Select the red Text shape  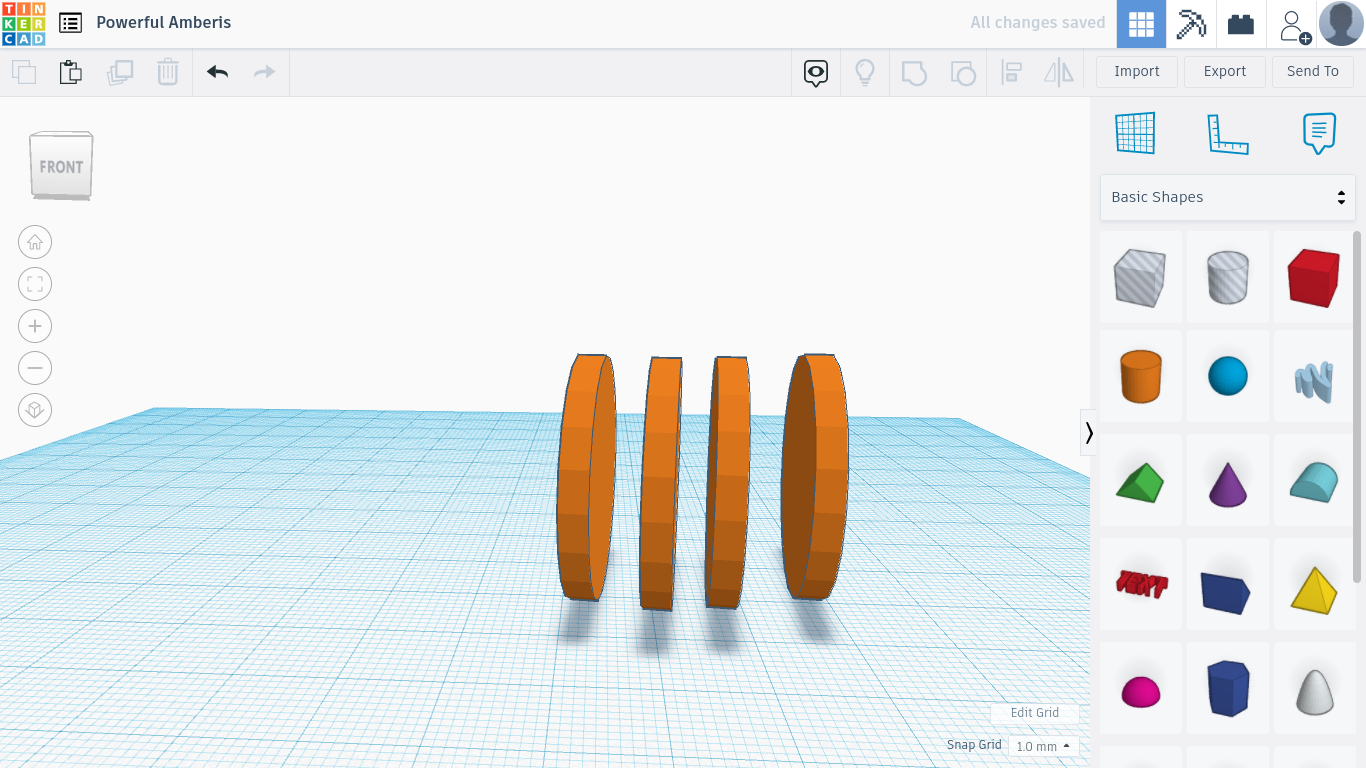[1141, 583]
